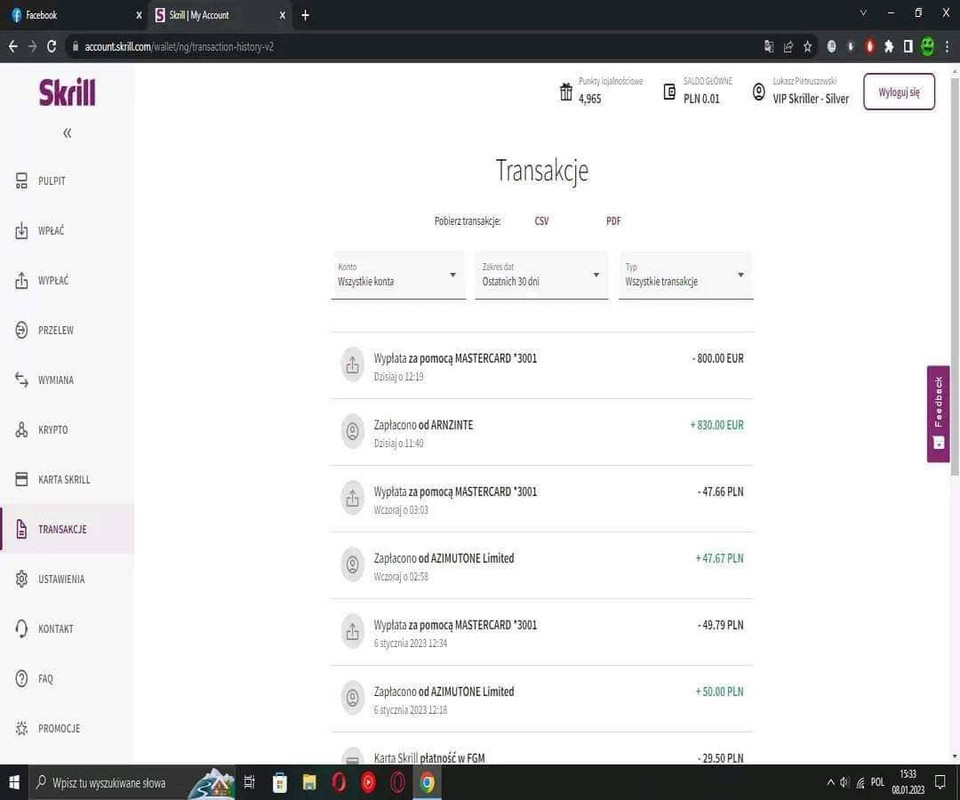Open the Opera browser taskbar icon
Image resolution: width=960 pixels, height=800 pixels.
click(339, 782)
